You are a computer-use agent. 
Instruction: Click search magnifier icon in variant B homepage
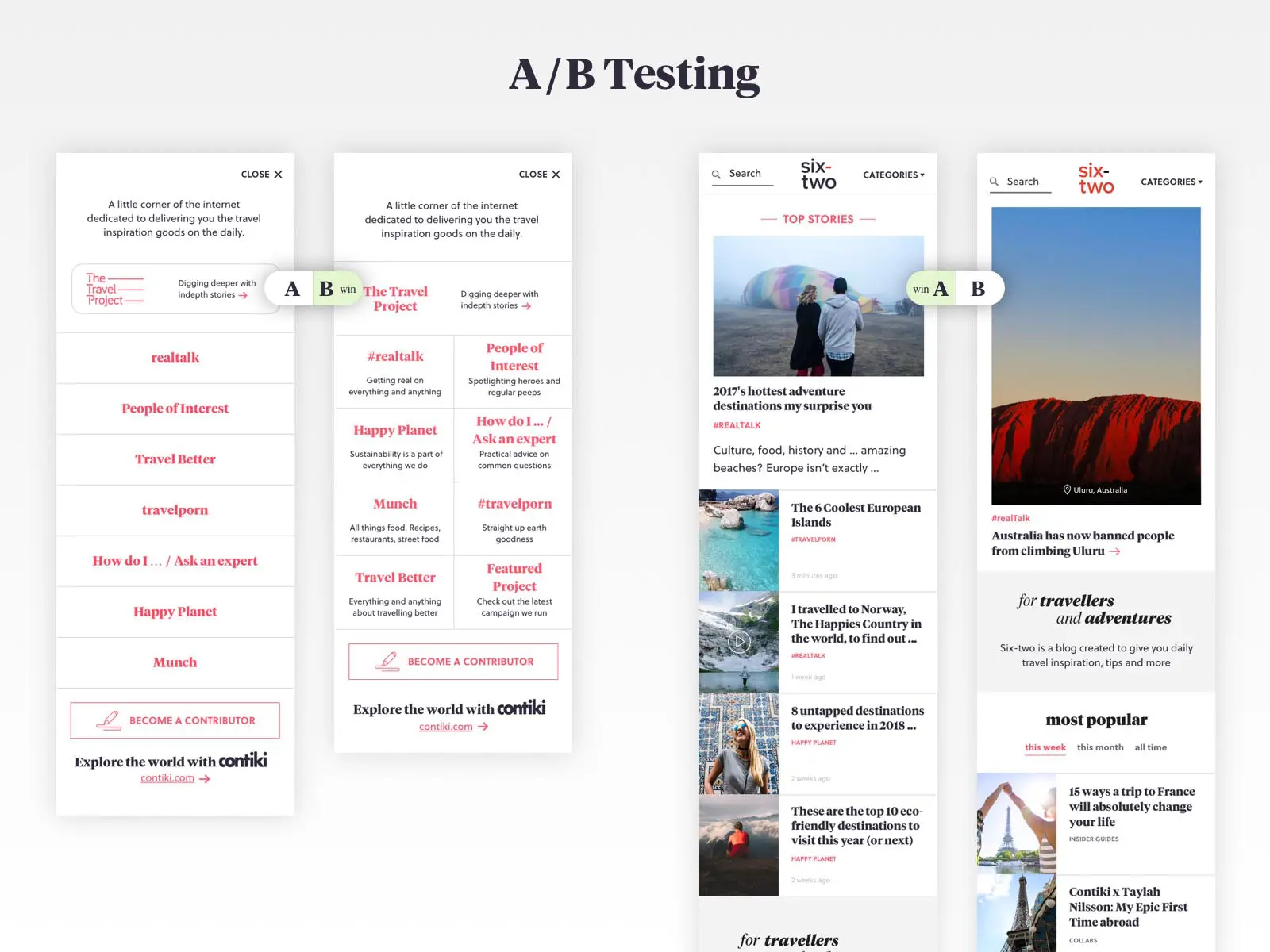coord(994,182)
